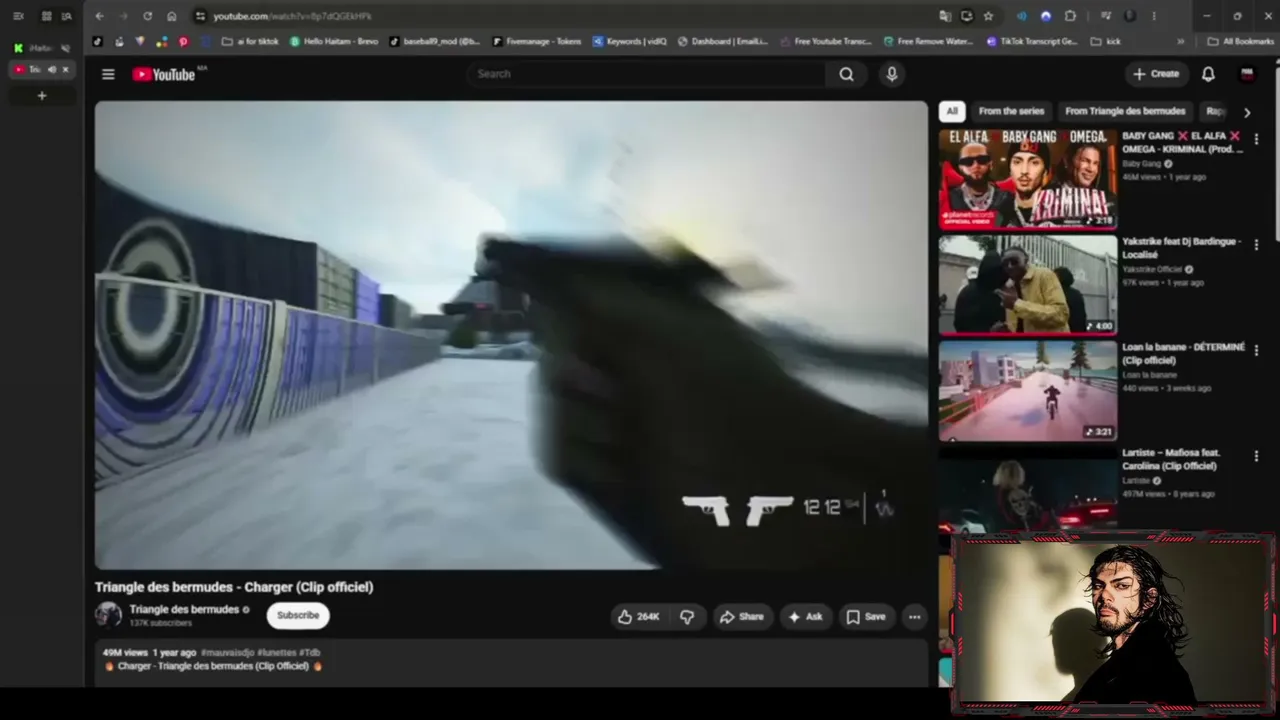Open menu for Yakstrike Localisé video

(x=1256, y=245)
